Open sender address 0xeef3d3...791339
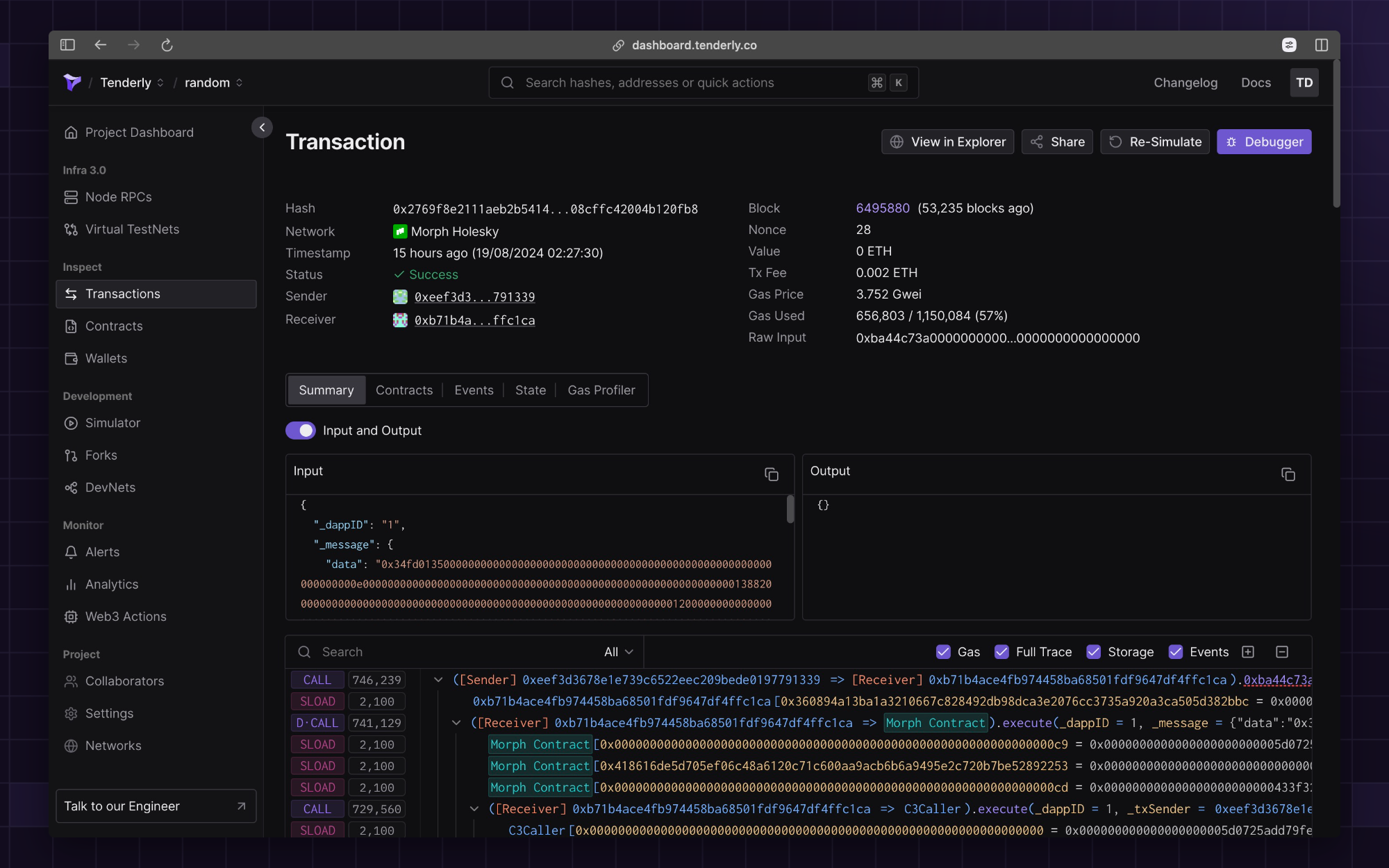The image size is (1389, 868). [474, 297]
